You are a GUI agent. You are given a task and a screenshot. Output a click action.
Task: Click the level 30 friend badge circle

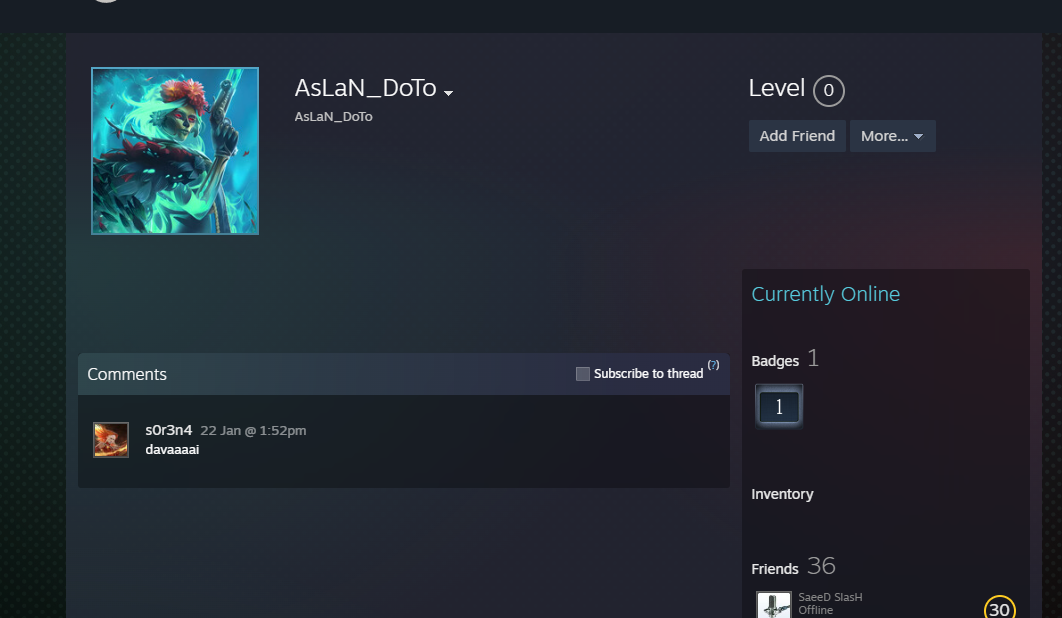1000,607
